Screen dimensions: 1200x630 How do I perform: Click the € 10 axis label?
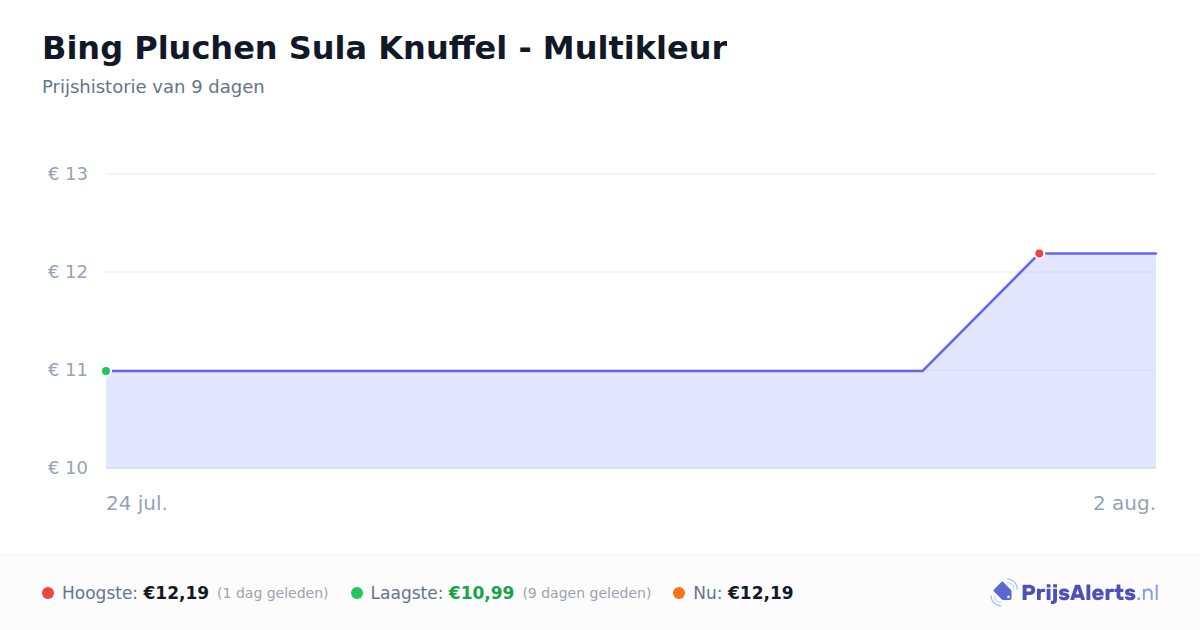pos(68,468)
